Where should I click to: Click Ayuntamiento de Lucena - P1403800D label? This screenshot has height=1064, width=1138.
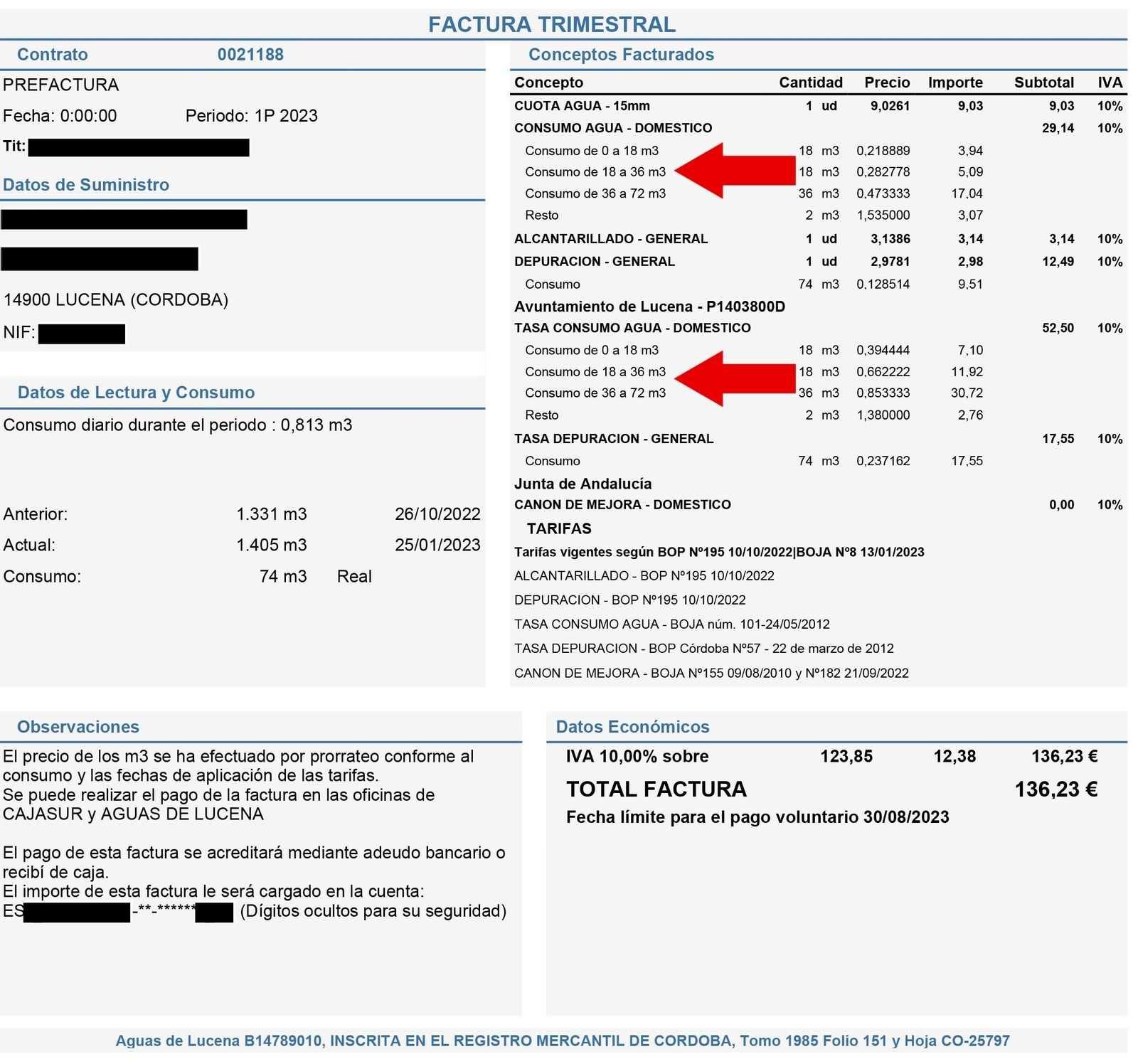(x=649, y=307)
